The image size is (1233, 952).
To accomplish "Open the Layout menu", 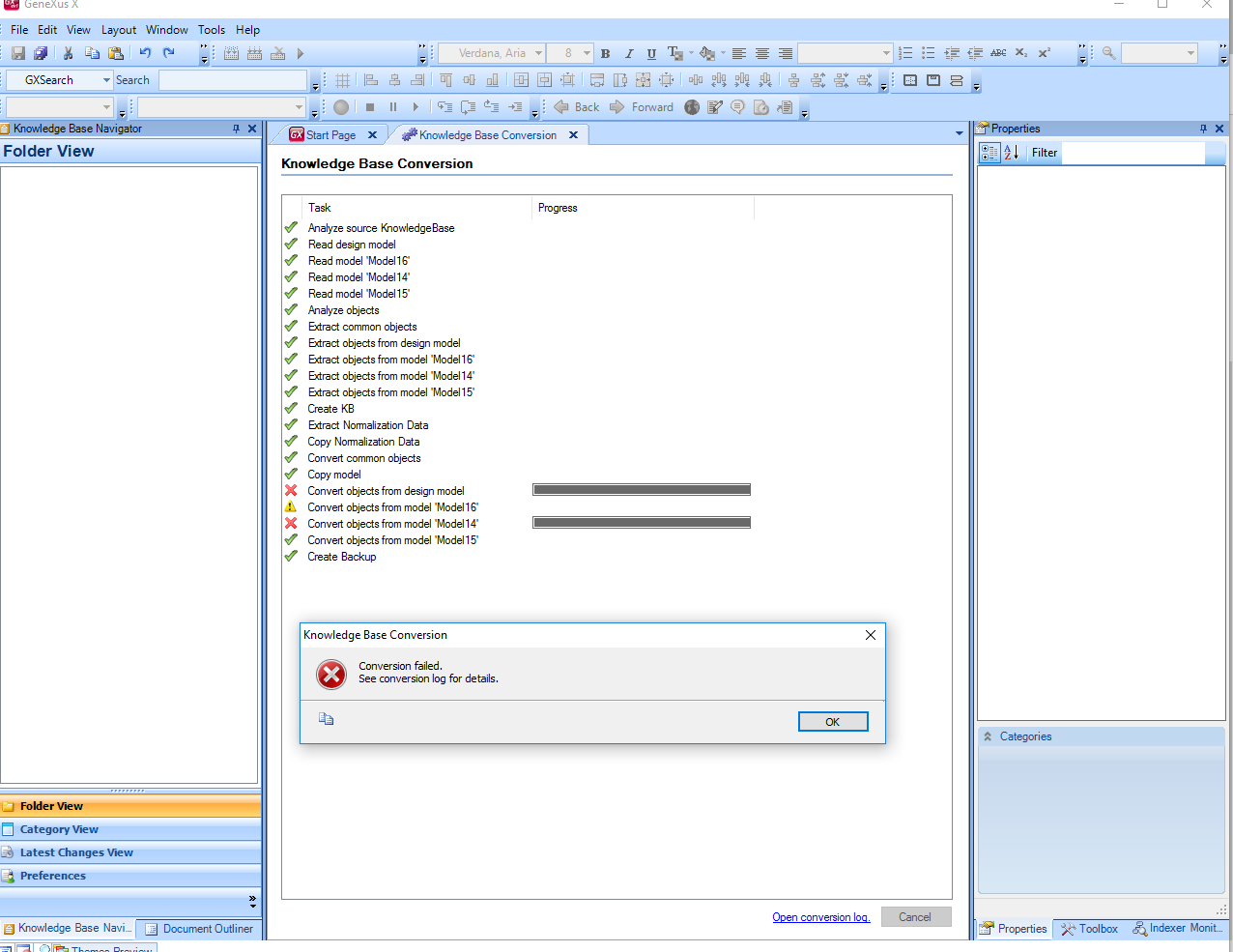I will coord(119,30).
